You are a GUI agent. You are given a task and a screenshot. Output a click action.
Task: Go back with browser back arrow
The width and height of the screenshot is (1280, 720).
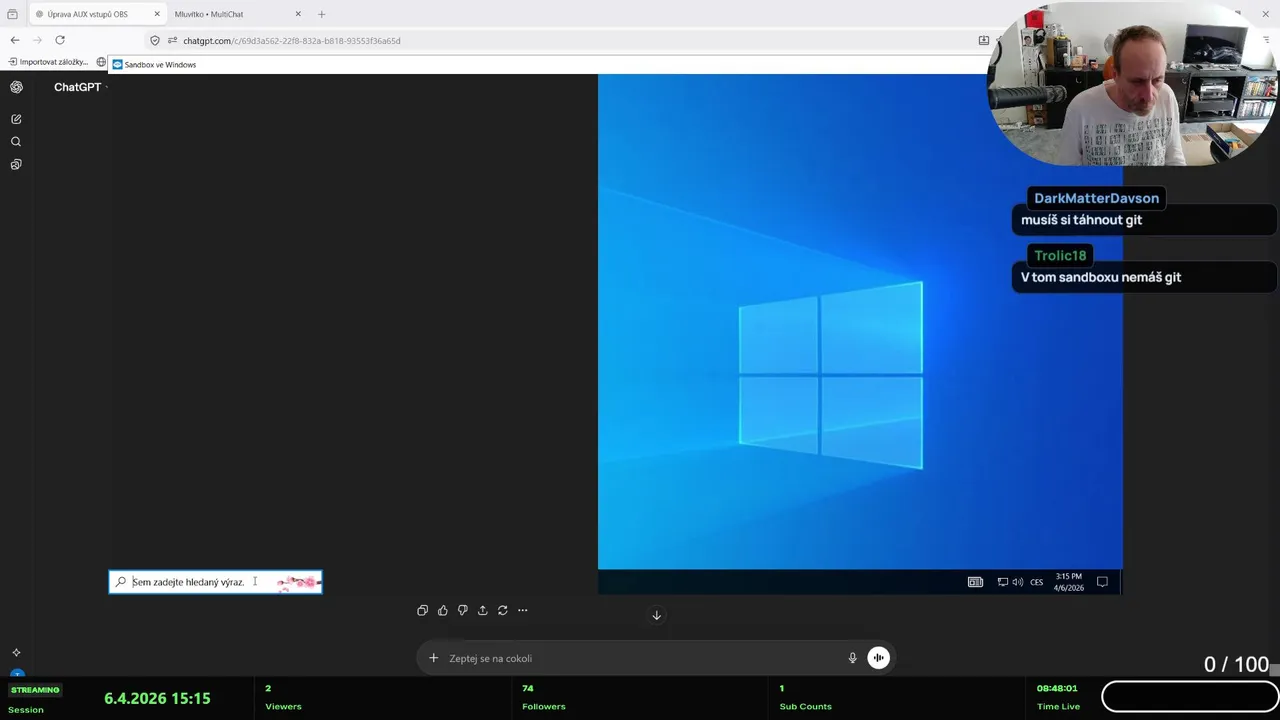click(x=15, y=40)
